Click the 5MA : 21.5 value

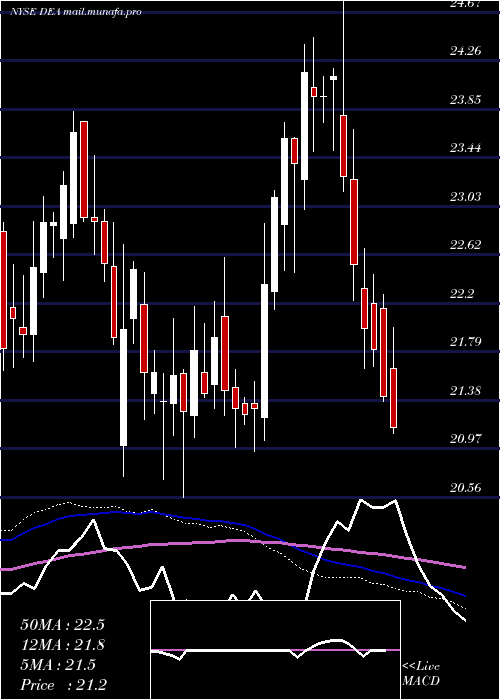coord(58,665)
